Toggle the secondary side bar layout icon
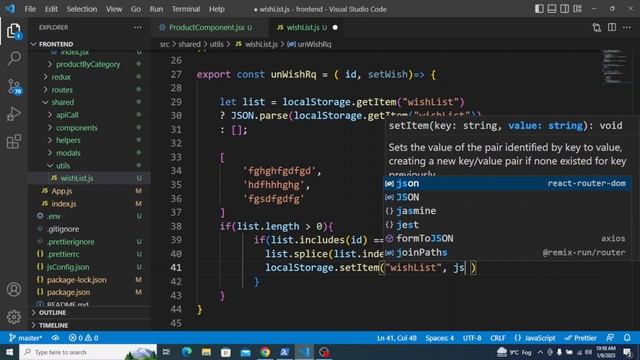640x360 pixels. pyautogui.click(x=564, y=9)
